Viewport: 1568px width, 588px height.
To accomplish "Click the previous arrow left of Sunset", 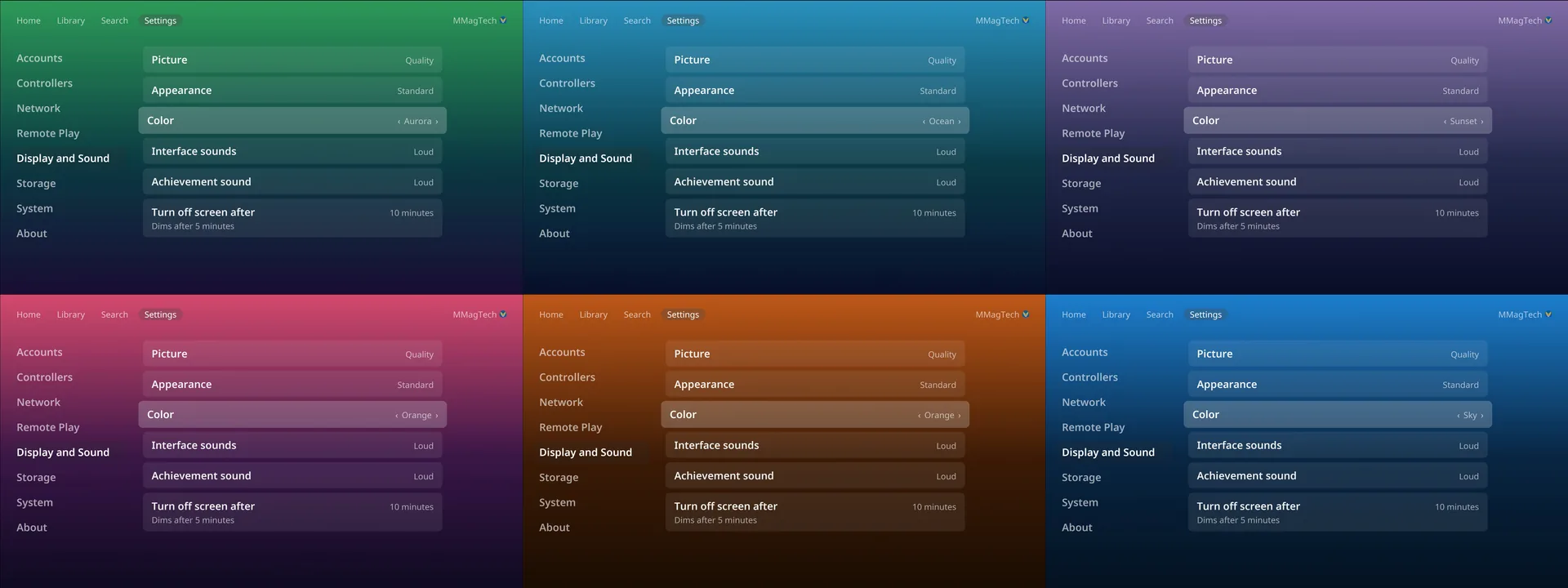I will (1445, 122).
